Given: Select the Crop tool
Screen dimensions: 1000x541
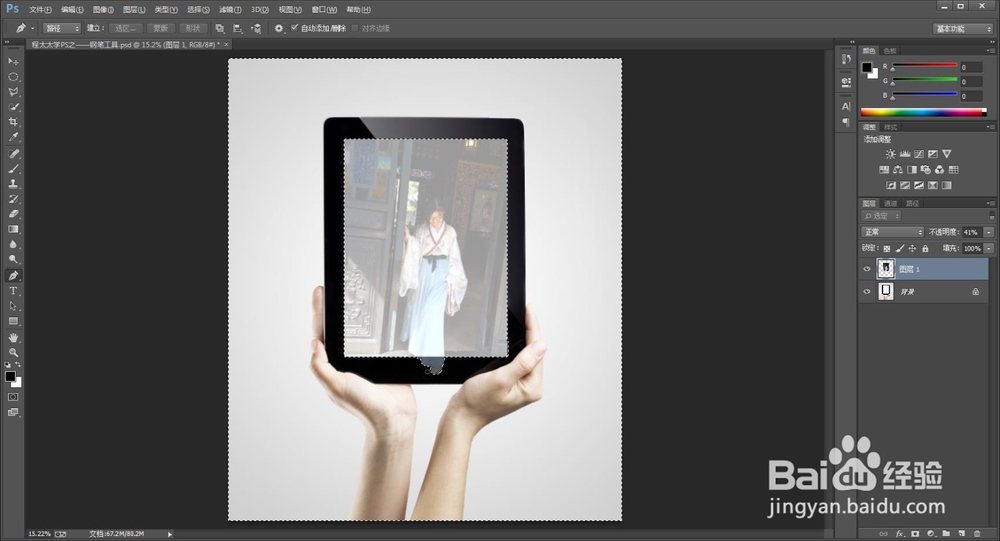Looking at the screenshot, I should [13, 122].
